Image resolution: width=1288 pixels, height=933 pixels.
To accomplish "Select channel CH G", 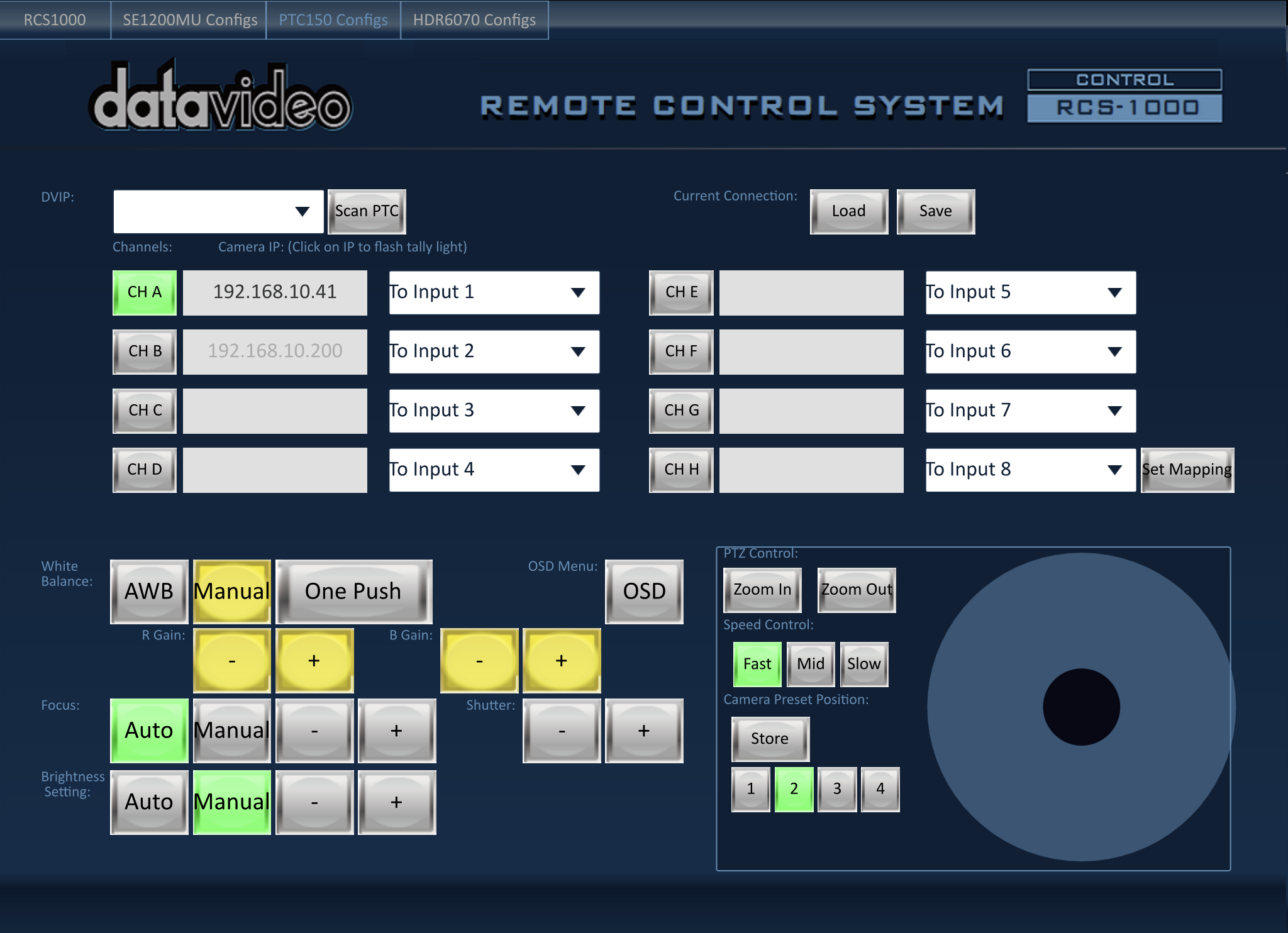I will pos(681,411).
